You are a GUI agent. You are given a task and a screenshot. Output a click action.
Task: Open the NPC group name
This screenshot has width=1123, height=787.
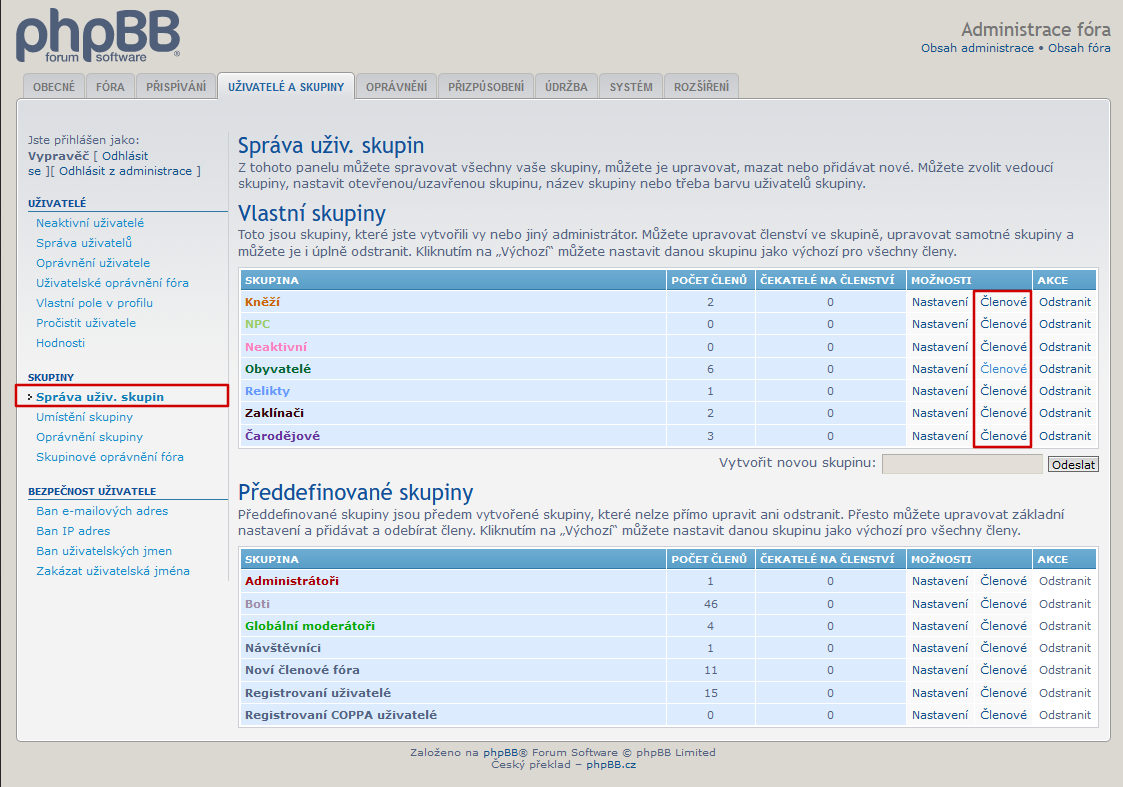click(257, 324)
